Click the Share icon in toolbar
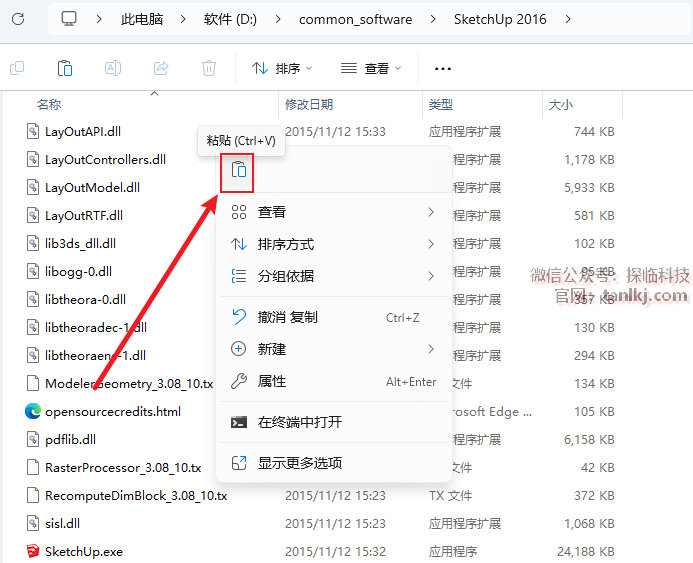693x563 pixels. (161, 68)
